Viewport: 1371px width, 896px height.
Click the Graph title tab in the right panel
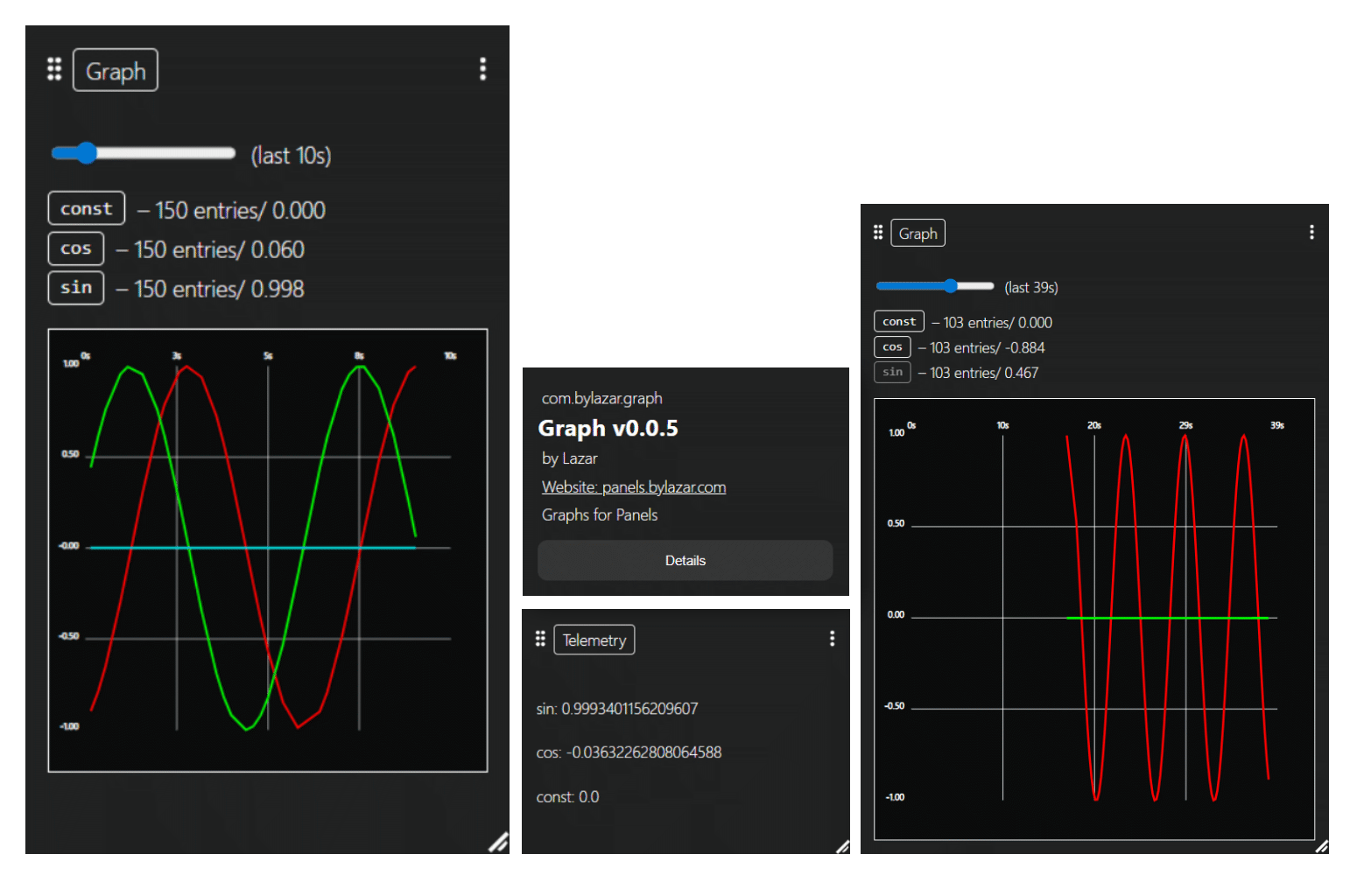[x=918, y=233]
